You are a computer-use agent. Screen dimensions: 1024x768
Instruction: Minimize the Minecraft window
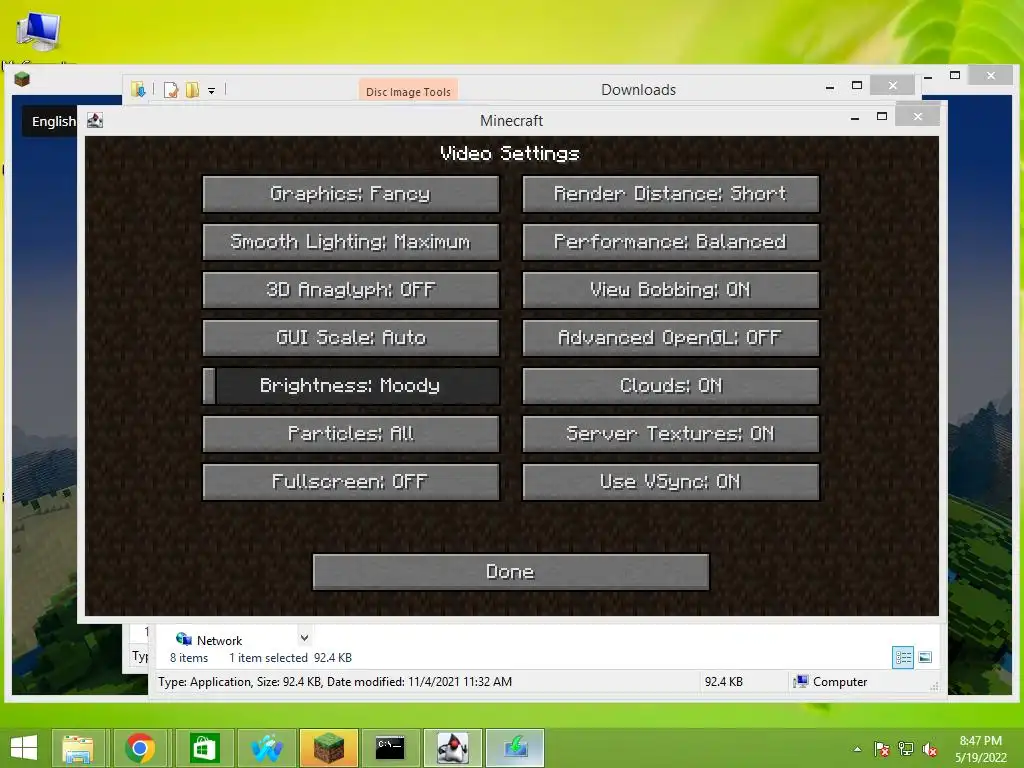(855, 118)
